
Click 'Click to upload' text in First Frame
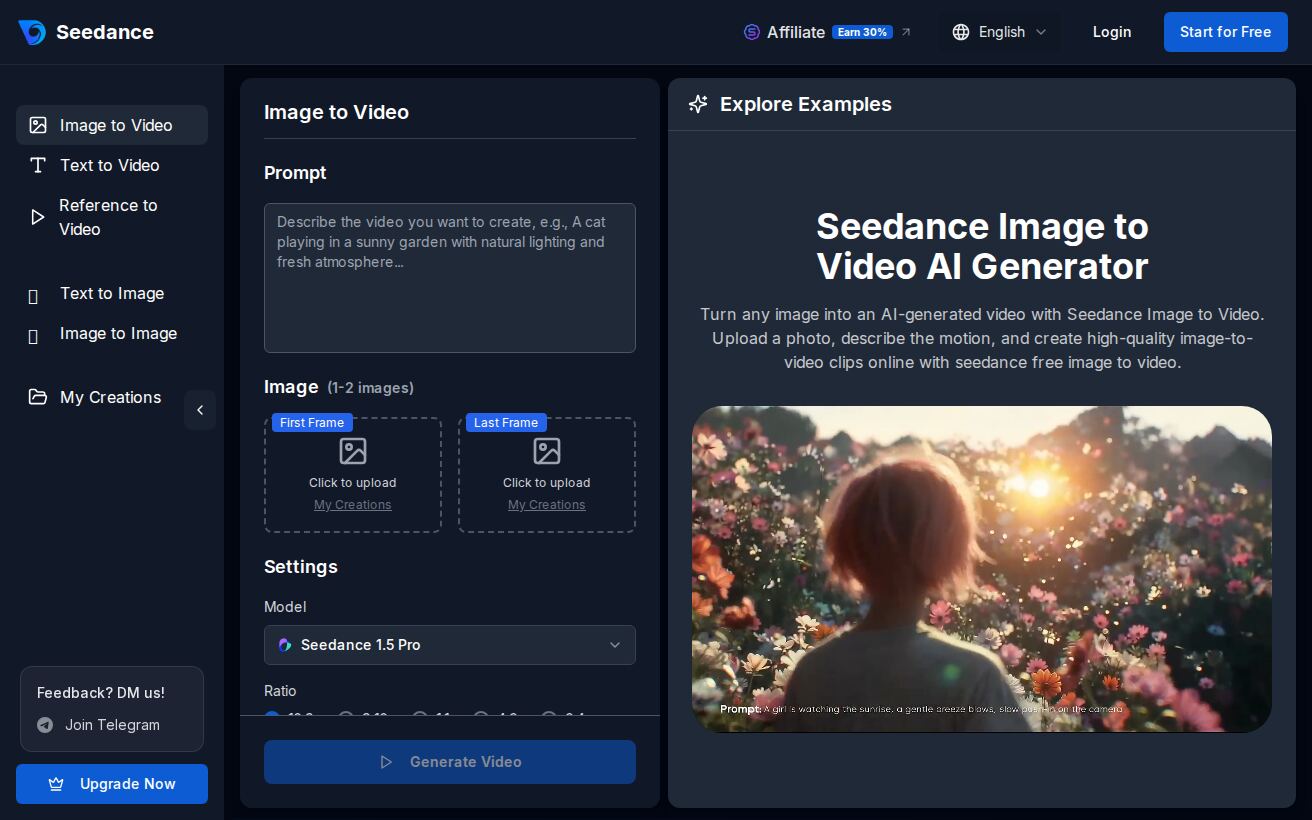pyautogui.click(x=353, y=483)
